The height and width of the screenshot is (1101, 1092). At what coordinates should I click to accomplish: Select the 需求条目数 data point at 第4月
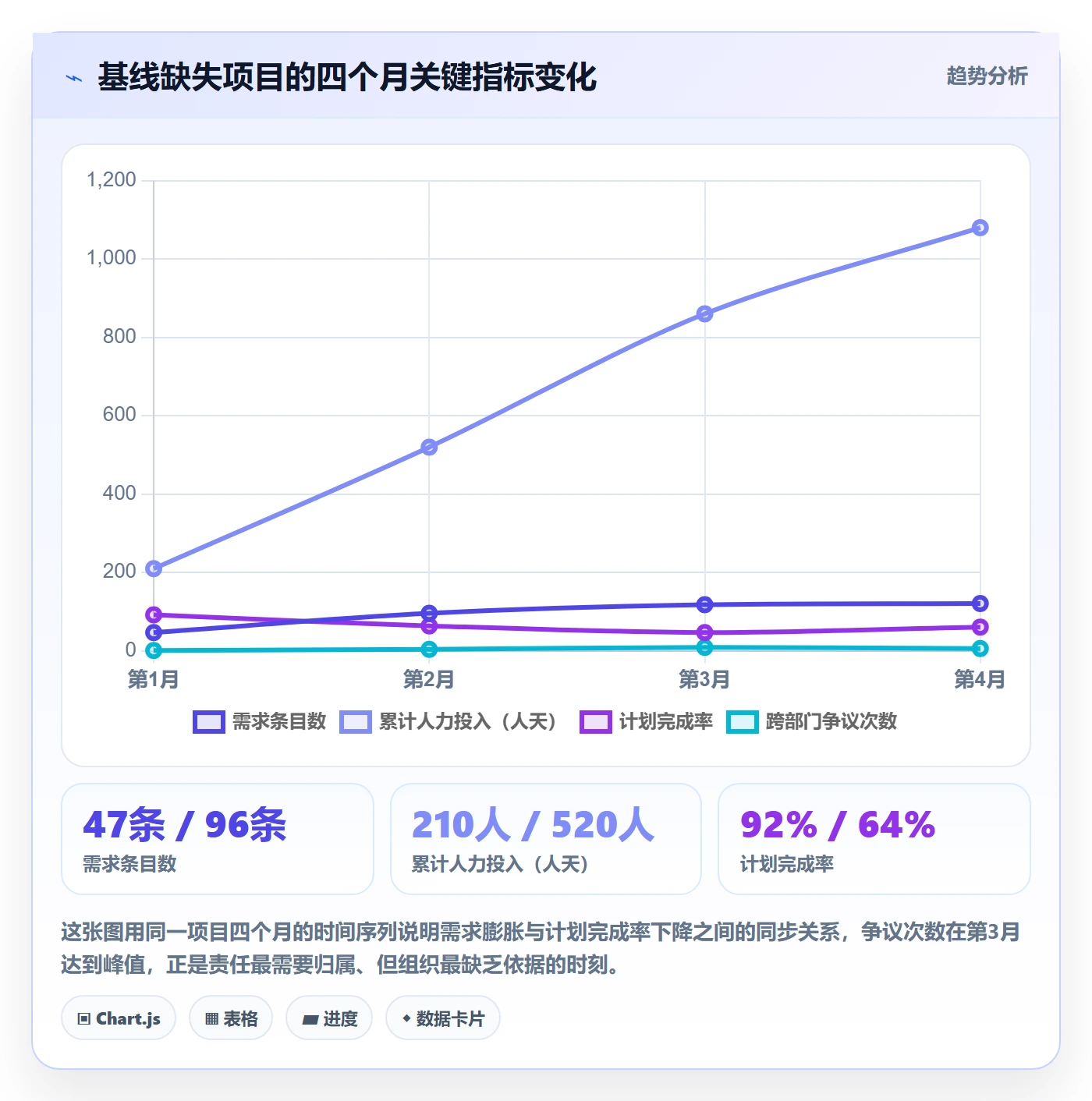pyautogui.click(x=980, y=604)
